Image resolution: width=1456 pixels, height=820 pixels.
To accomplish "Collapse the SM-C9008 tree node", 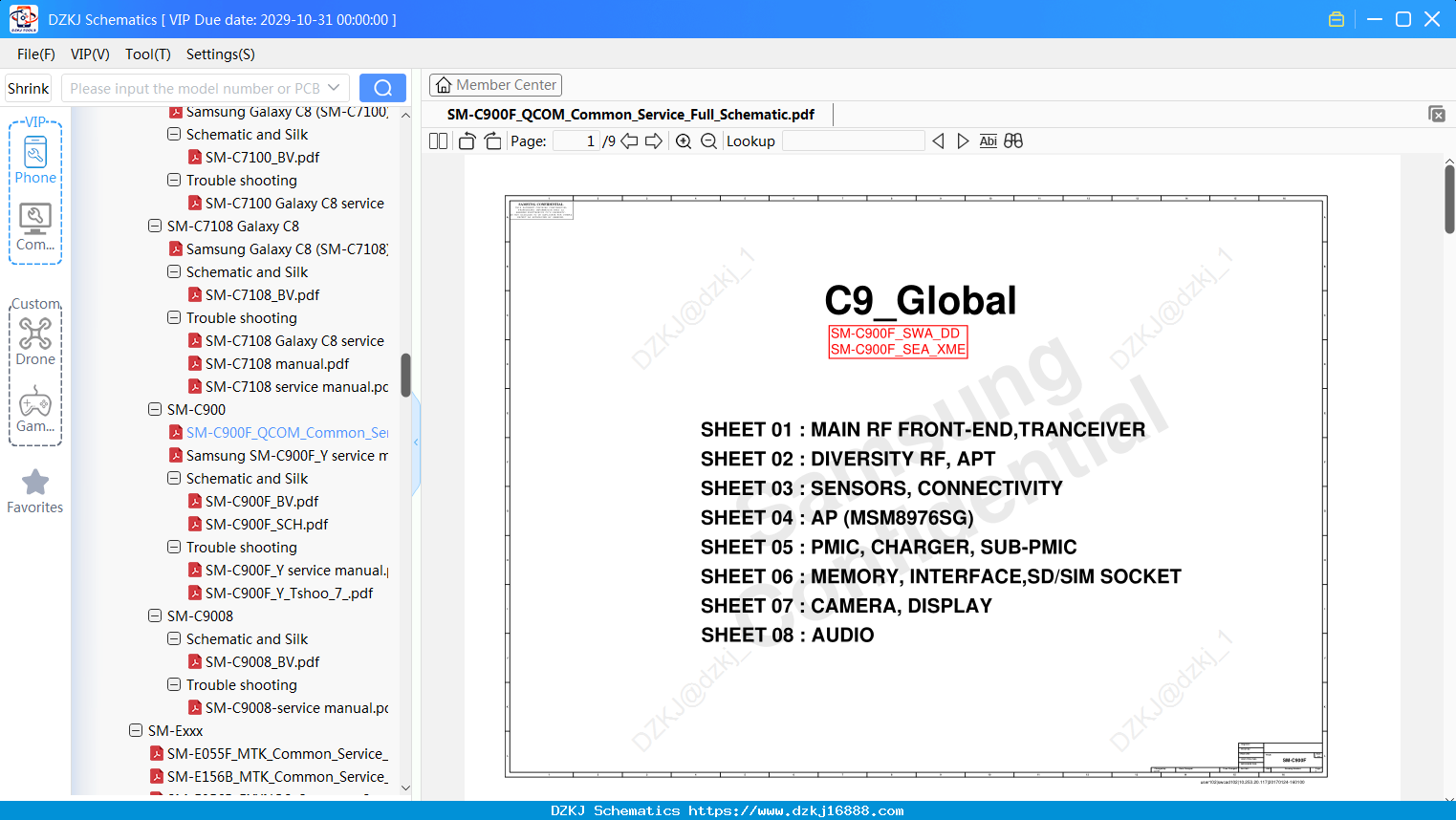I will click(x=155, y=615).
